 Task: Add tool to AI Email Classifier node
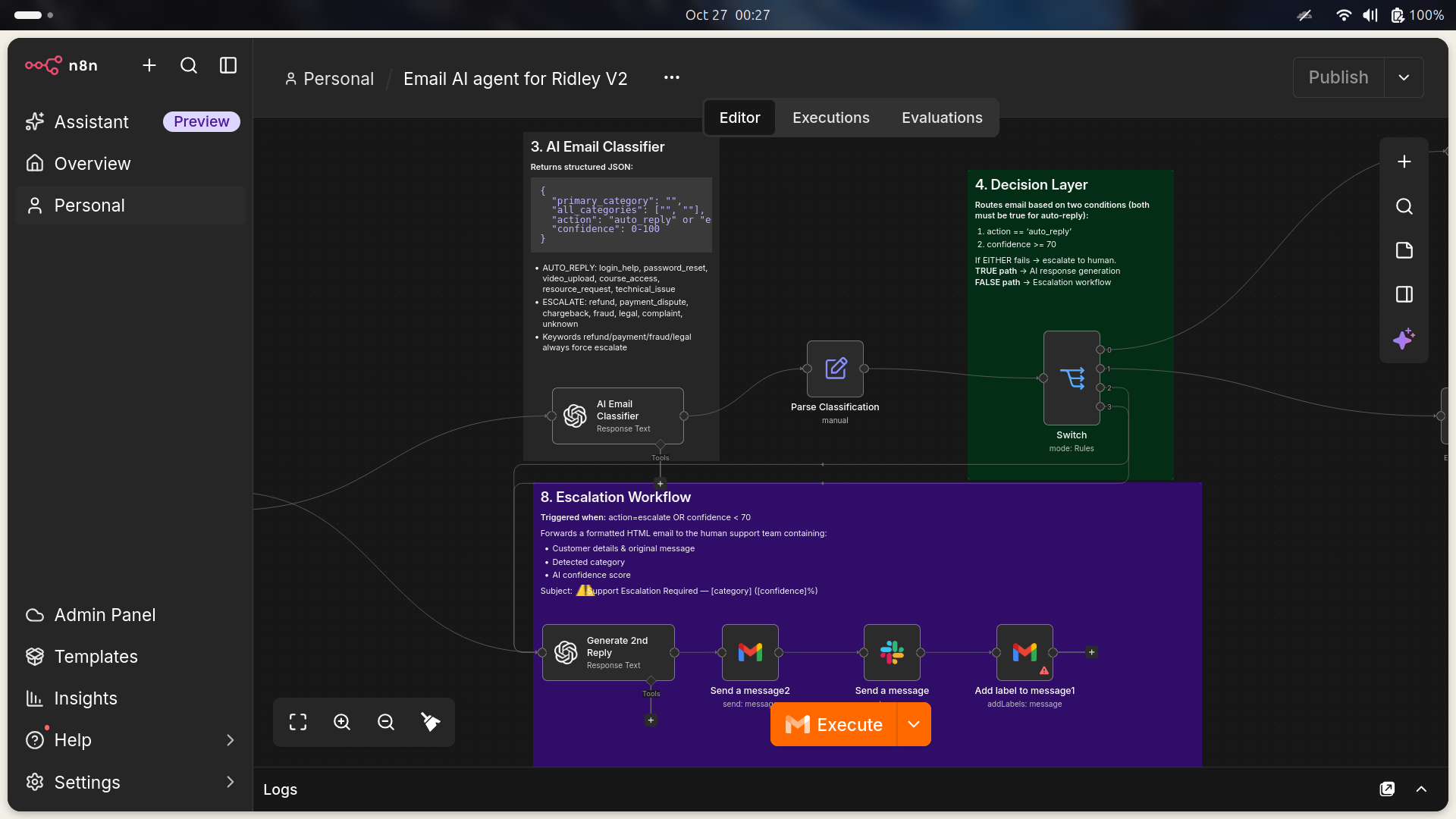[661, 484]
